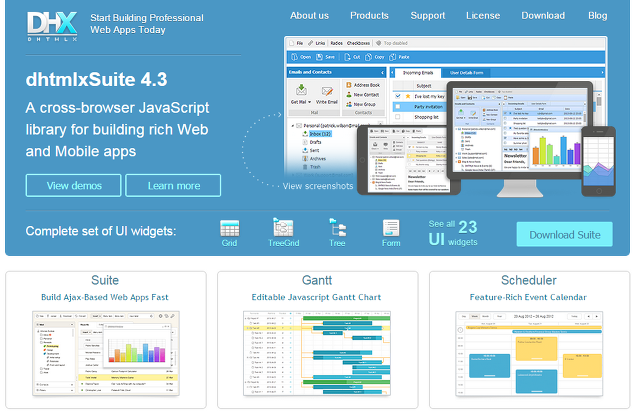
Task: Visit the Blog
Action: [597, 16]
